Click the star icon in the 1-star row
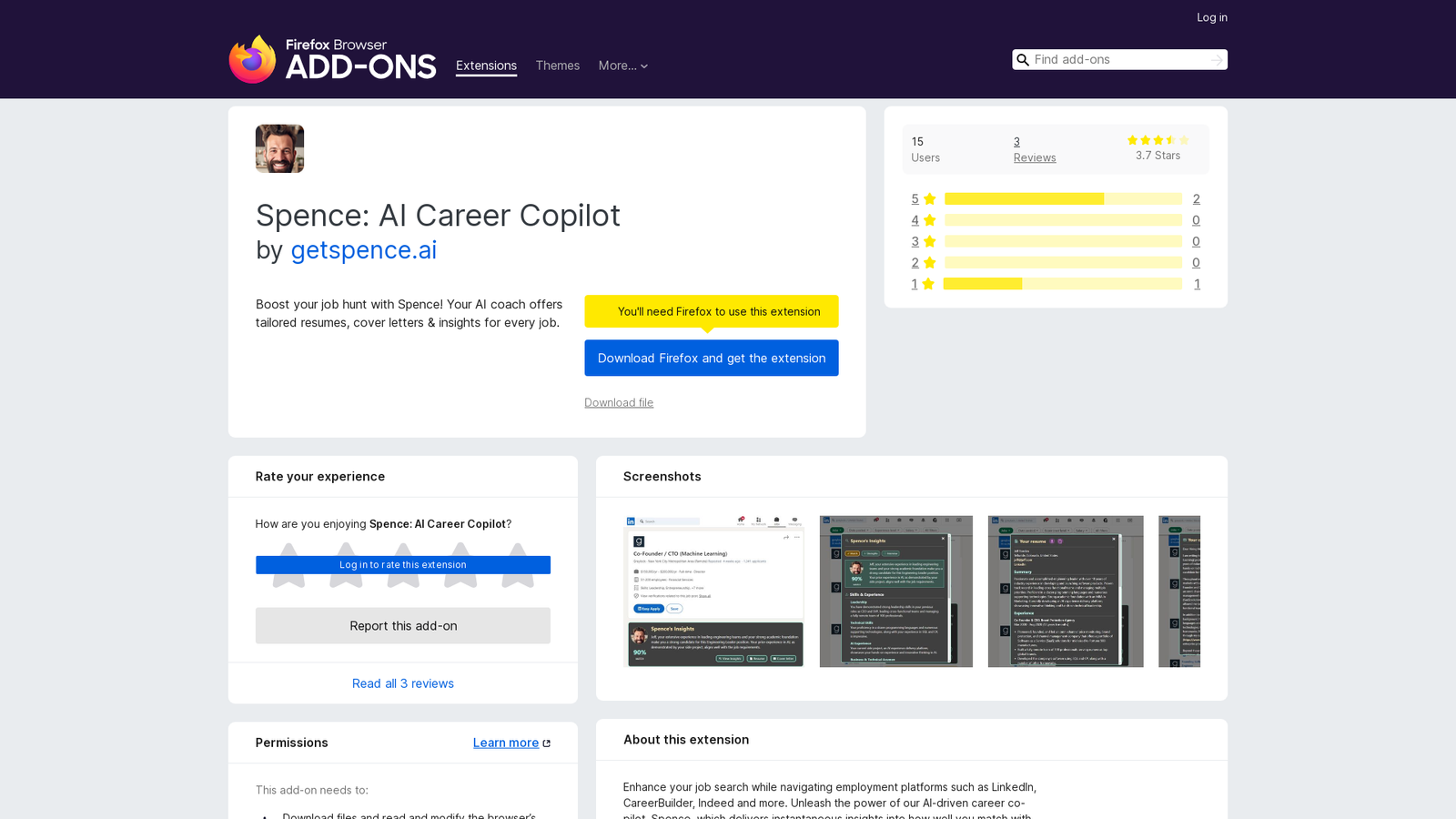This screenshot has width=1456, height=819. [928, 284]
